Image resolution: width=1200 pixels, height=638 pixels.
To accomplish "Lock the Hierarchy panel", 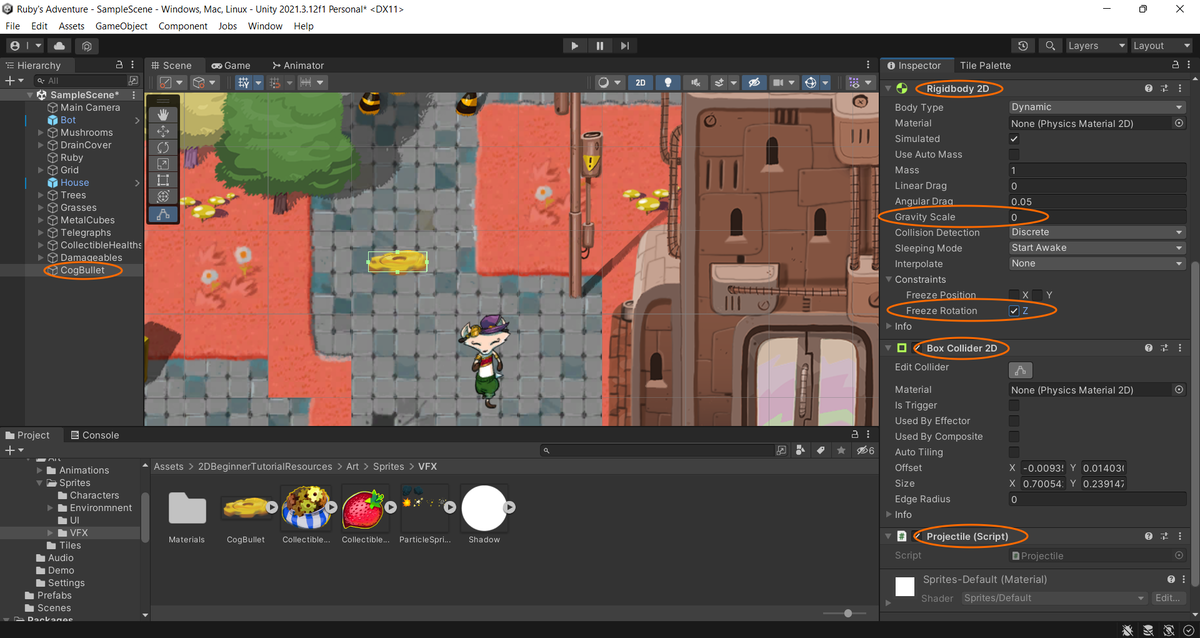I will point(118,65).
